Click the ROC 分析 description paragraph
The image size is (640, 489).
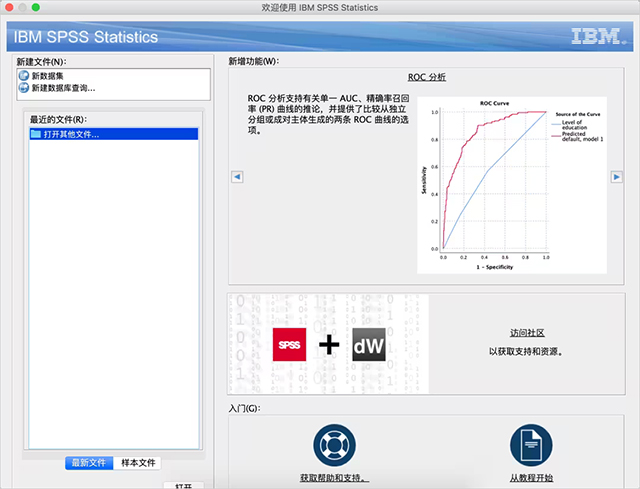click(328, 114)
